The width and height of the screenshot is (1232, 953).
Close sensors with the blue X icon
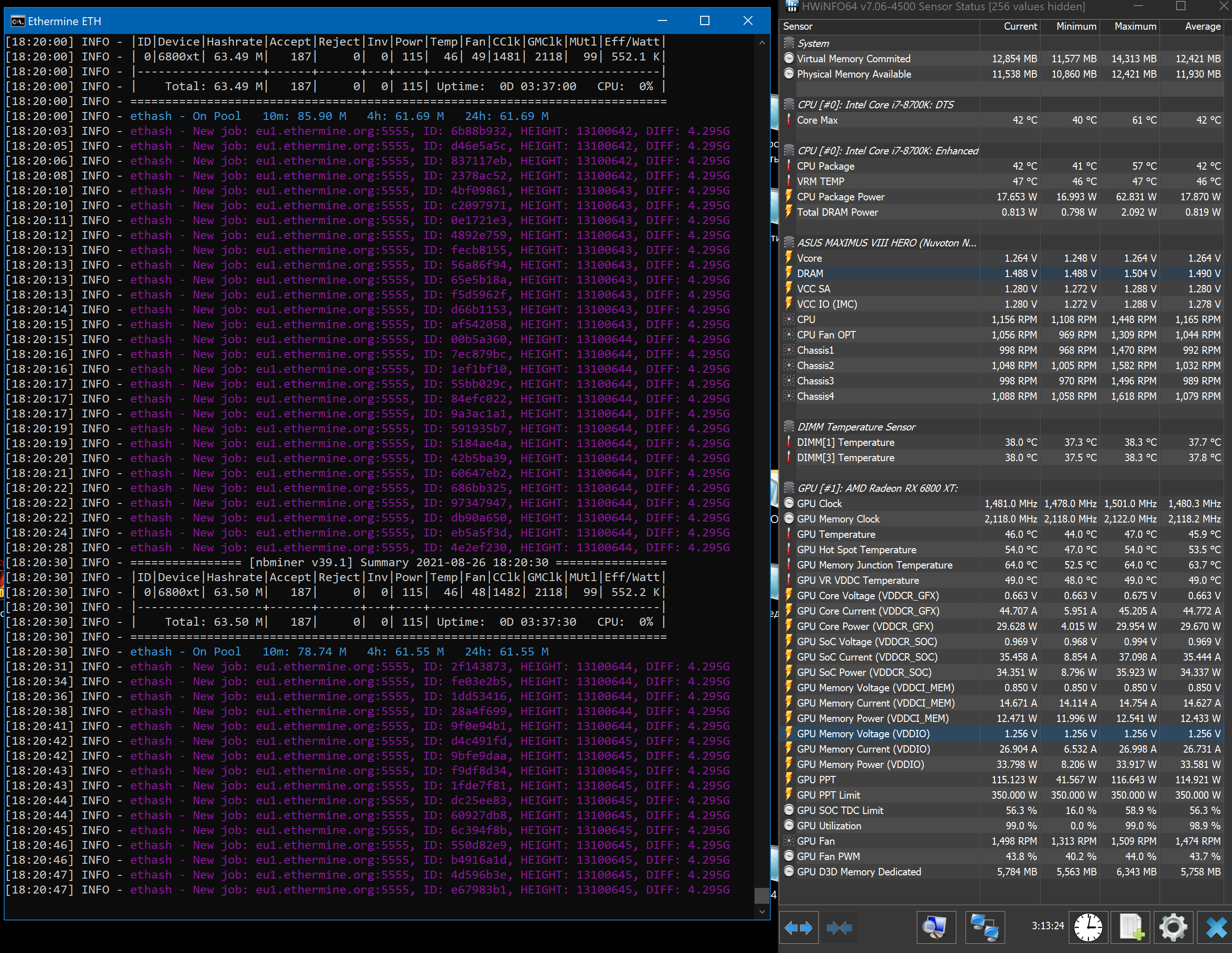[1216, 927]
